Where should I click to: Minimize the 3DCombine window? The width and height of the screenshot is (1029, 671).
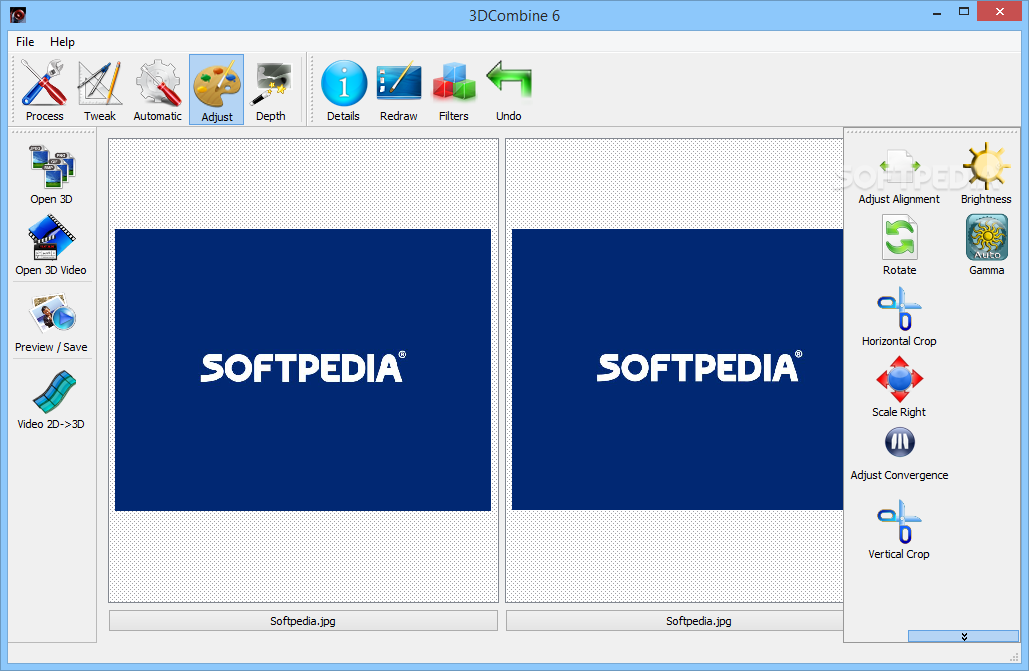[x=936, y=12]
